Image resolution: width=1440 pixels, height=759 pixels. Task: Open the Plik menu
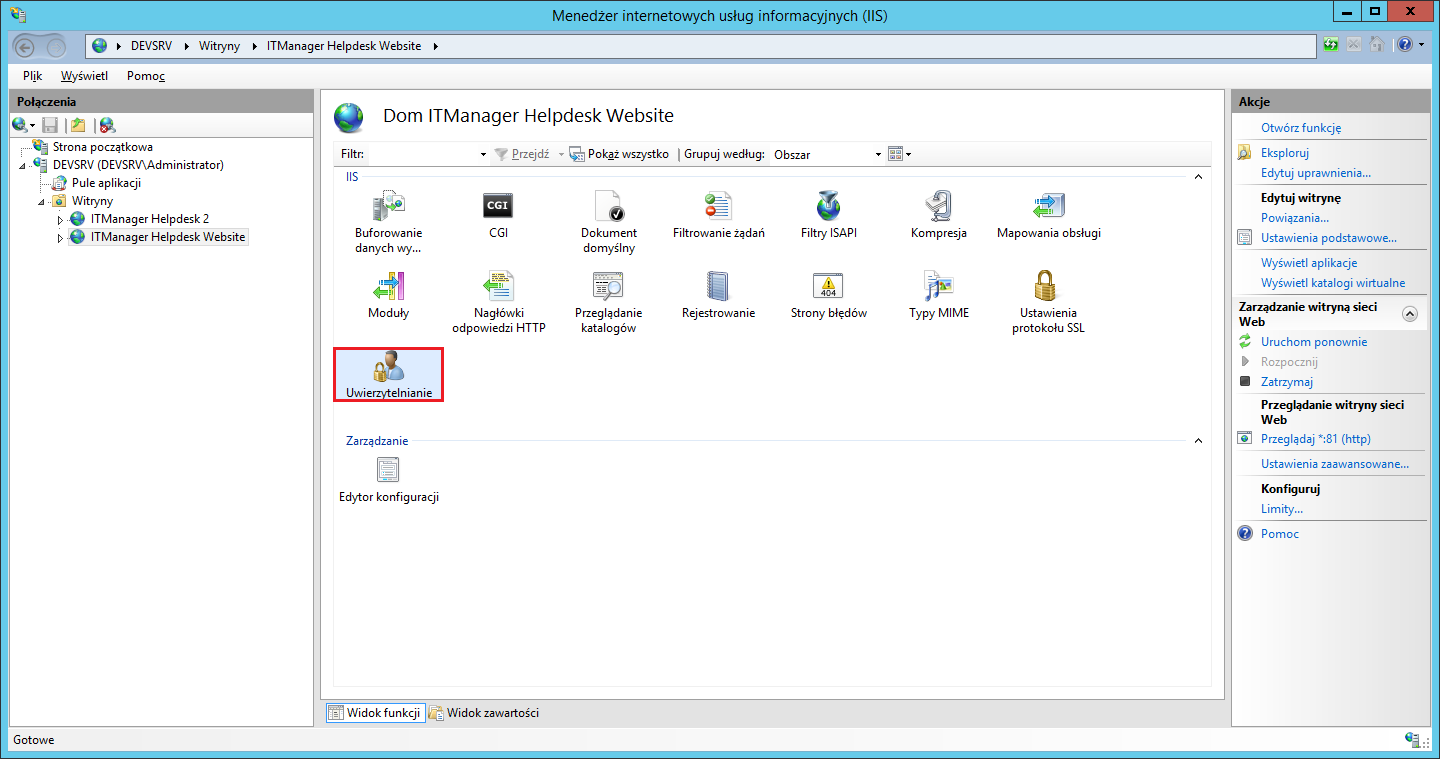click(x=32, y=76)
